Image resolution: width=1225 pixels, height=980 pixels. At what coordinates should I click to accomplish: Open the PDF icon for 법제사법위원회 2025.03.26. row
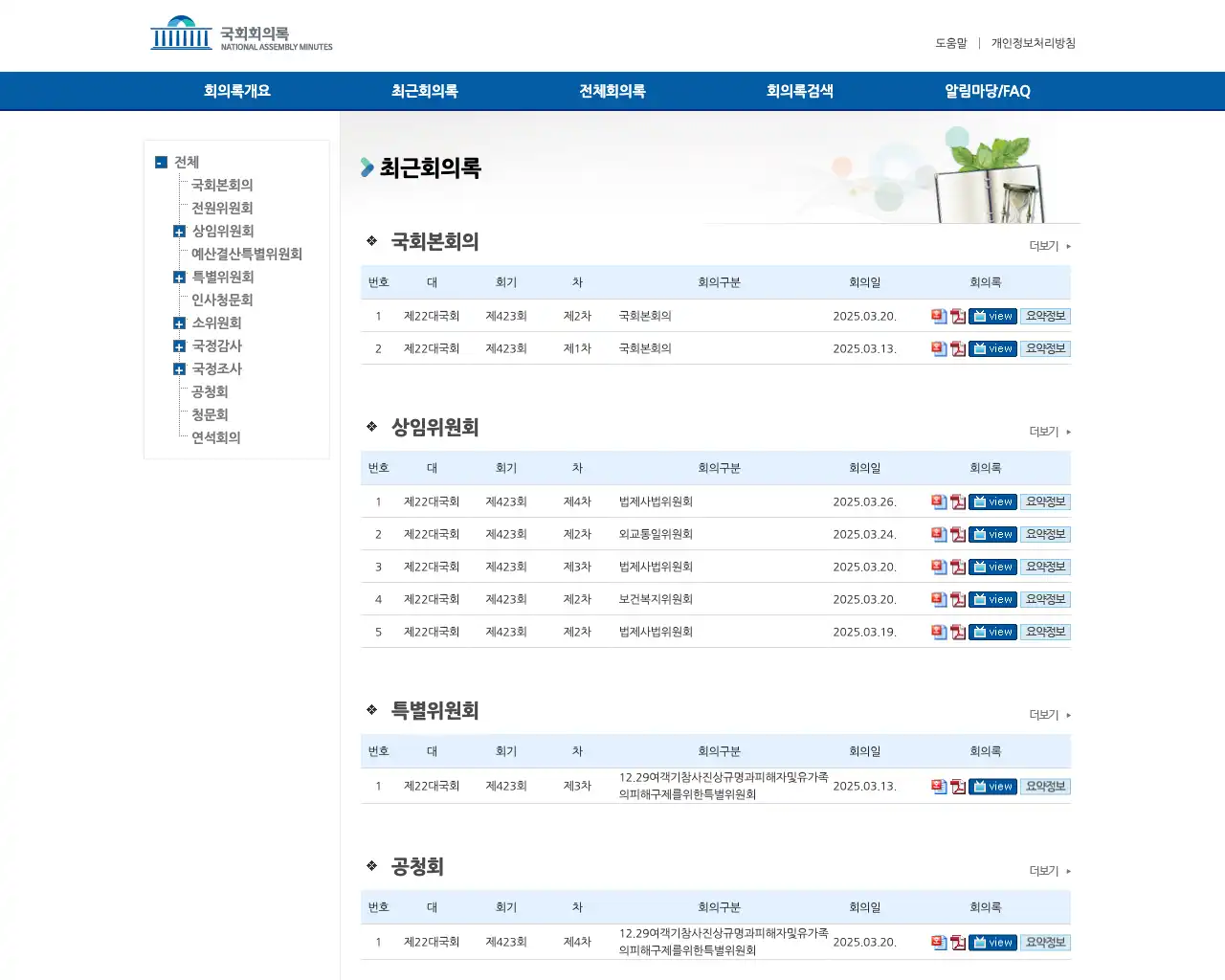tap(958, 501)
